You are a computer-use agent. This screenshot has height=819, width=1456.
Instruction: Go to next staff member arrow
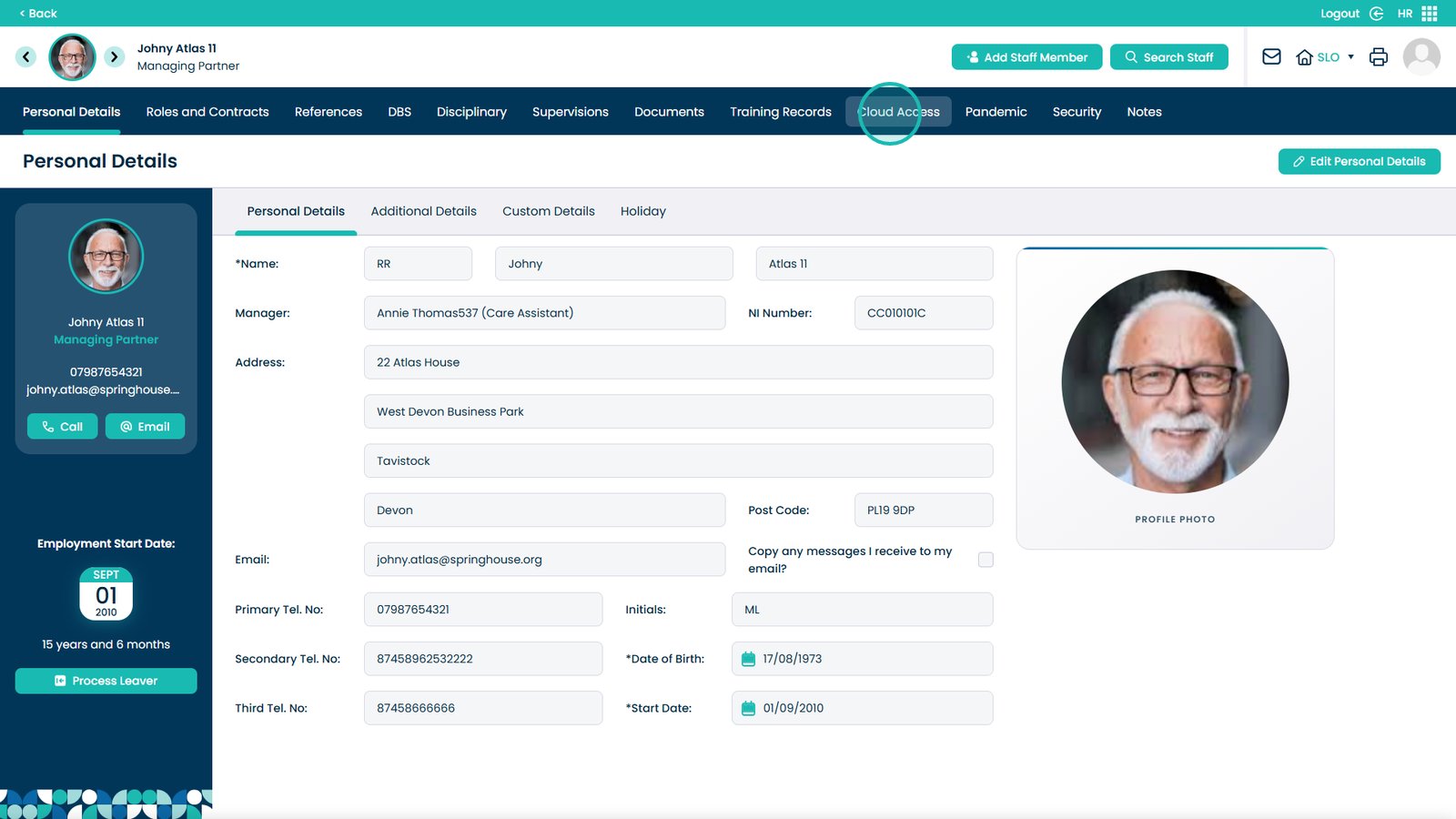pyautogui.click(x=114, y=56)
